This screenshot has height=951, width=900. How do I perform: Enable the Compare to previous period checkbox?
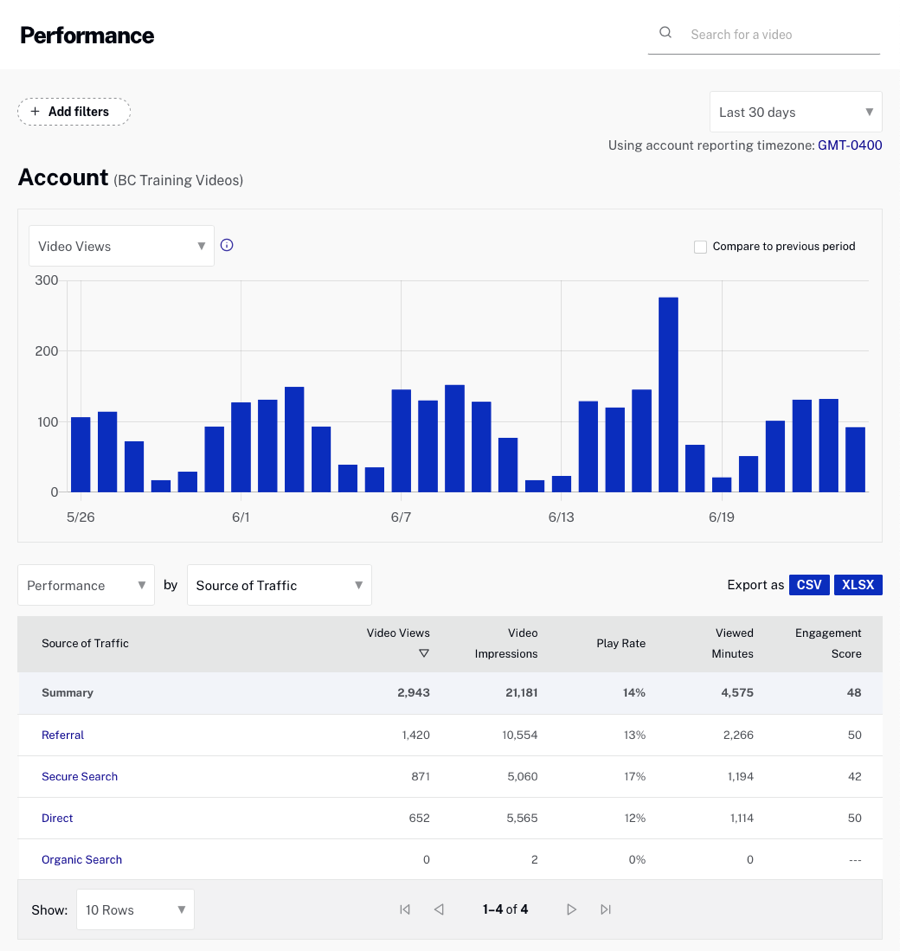coord(700,246)
